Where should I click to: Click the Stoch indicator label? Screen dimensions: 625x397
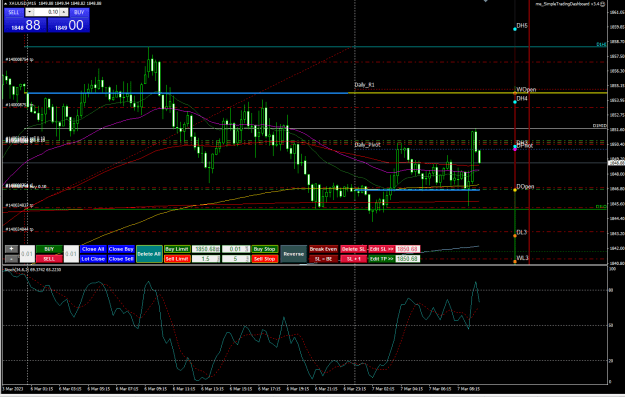point(33,270)
